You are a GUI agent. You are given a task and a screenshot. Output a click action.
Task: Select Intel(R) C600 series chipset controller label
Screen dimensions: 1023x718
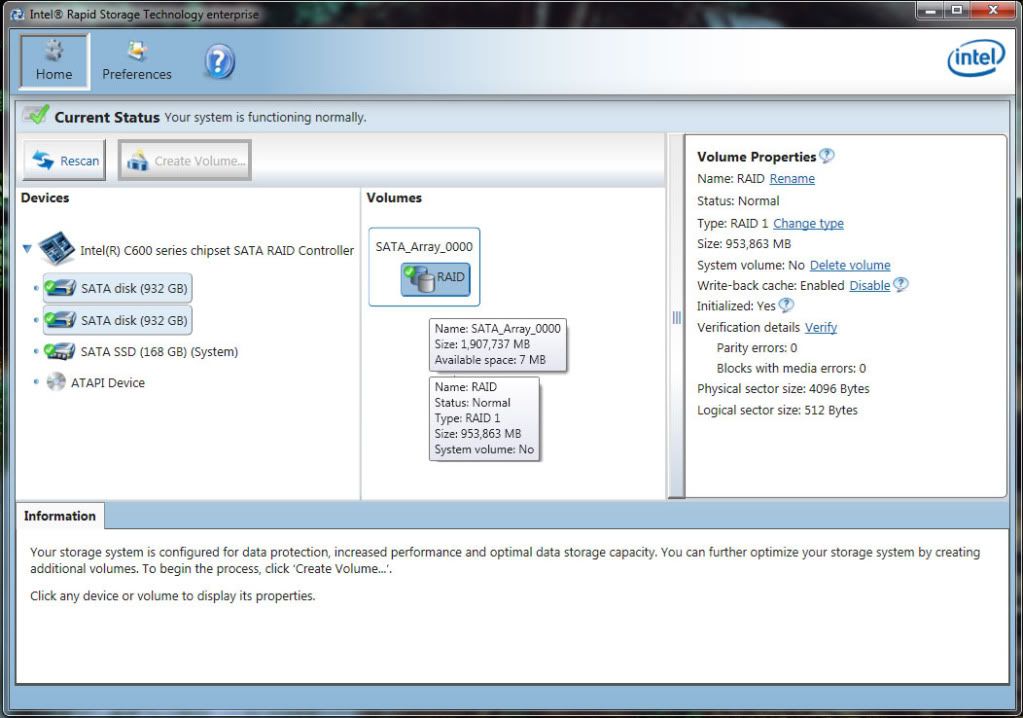click(217, 250)
